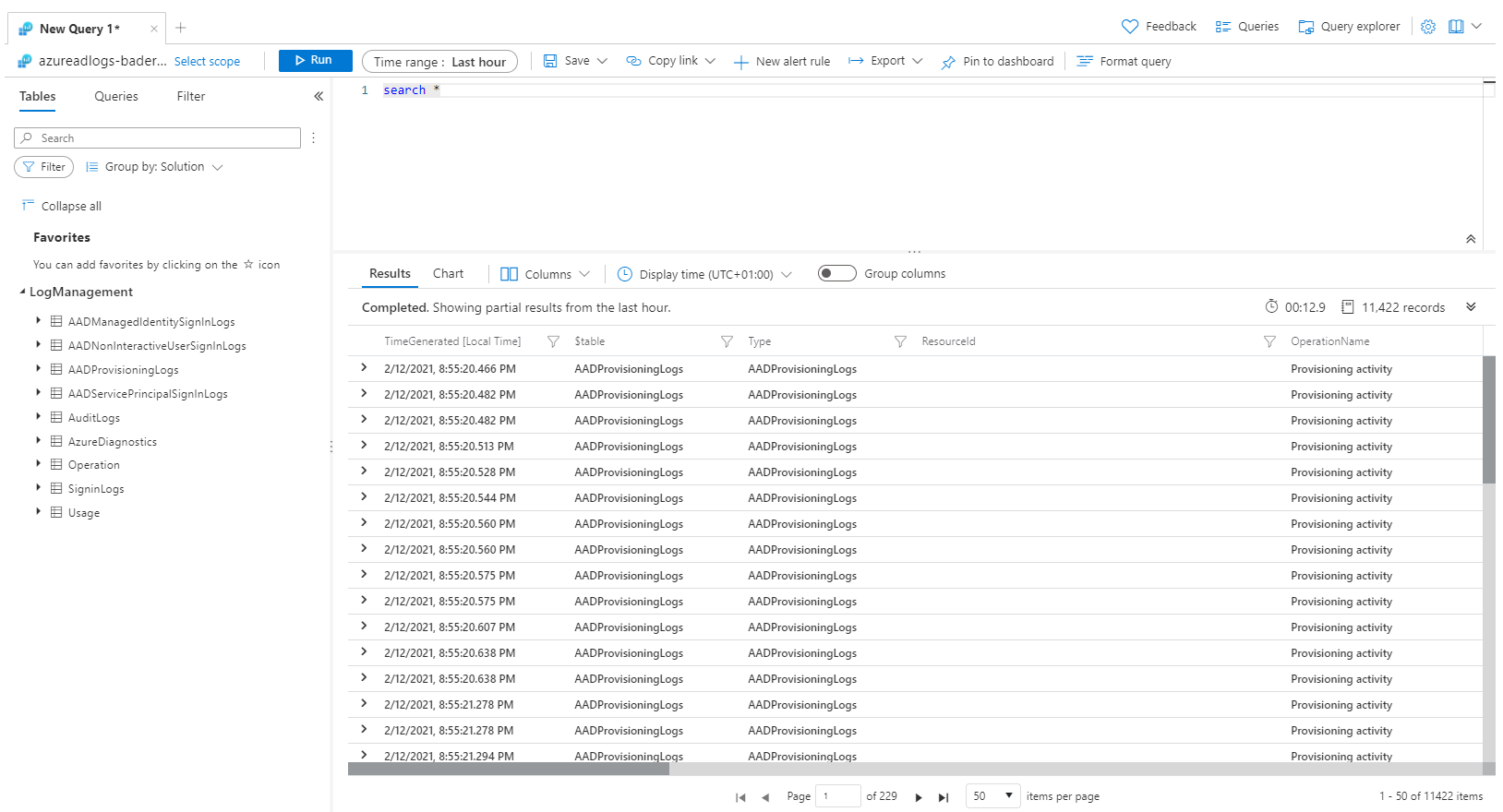
Task: Go to the next results page
Action: click(919, 797)
